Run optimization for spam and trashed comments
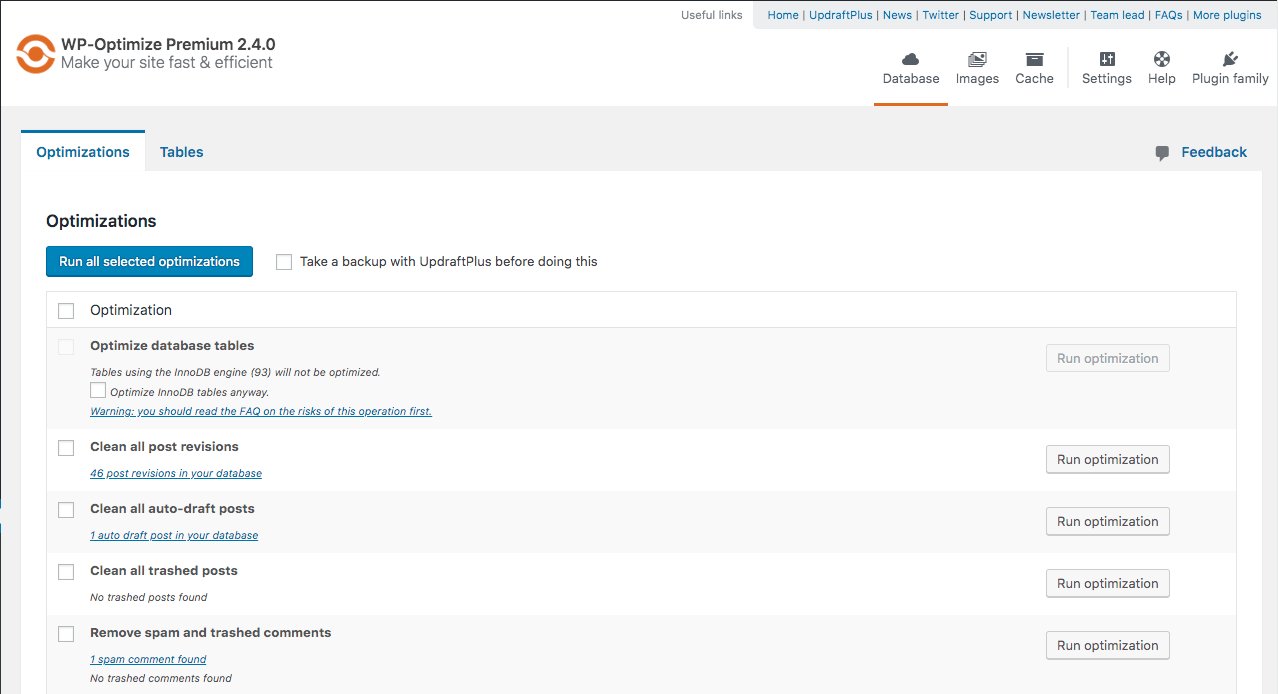This screenshot has height=694, width=1278. (1107, 646)
